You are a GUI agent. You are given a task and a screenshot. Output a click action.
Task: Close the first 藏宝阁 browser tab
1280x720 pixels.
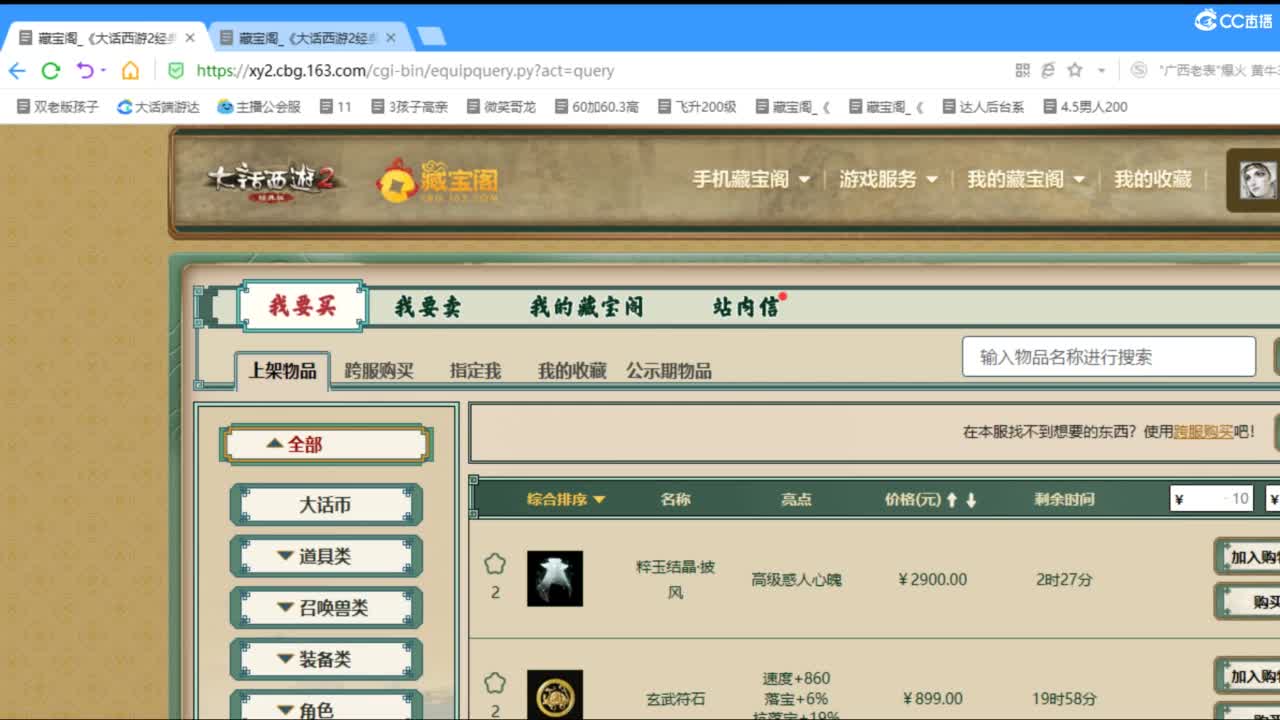[190, 38]
